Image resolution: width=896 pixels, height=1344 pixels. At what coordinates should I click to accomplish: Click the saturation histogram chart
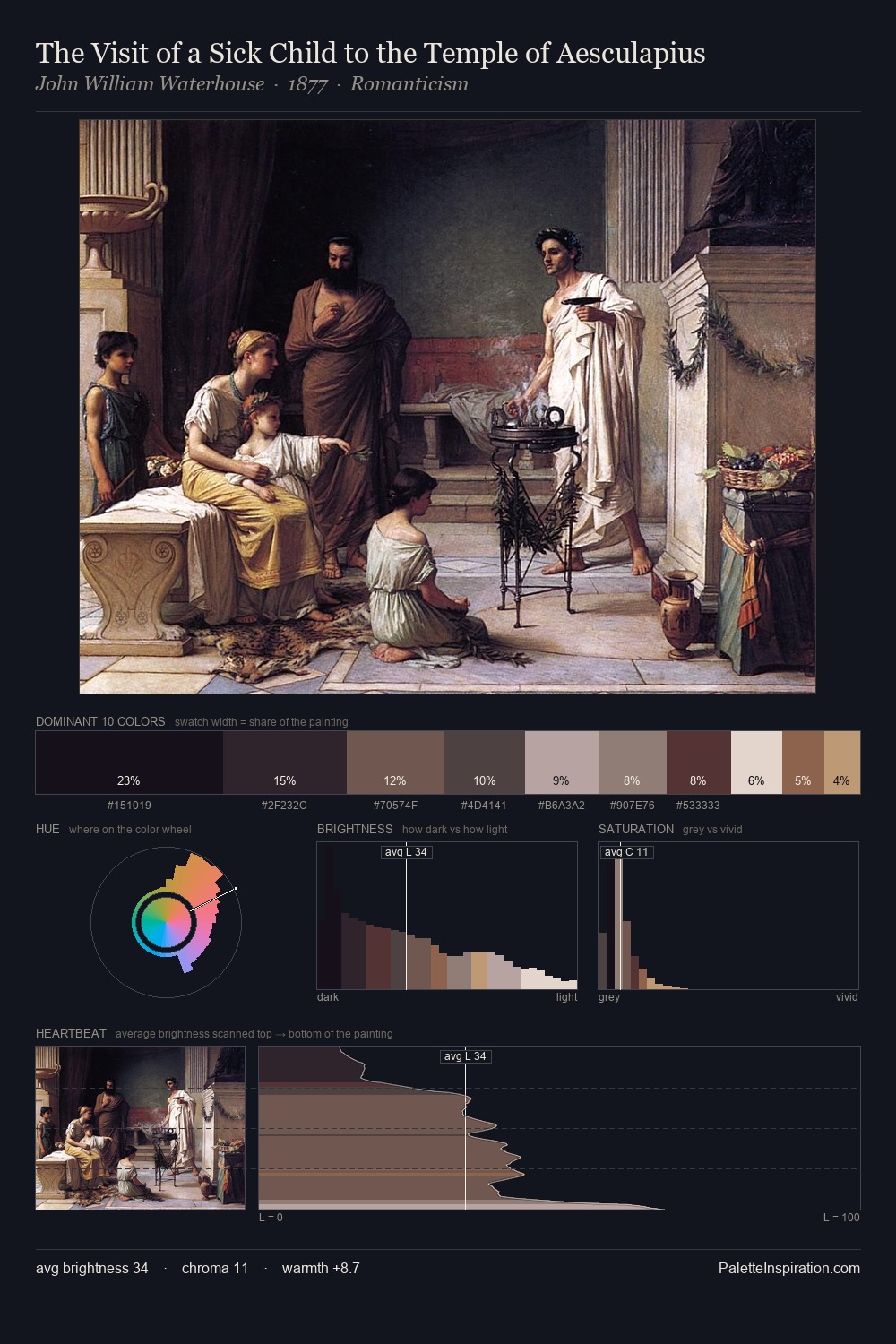[728, 916]
